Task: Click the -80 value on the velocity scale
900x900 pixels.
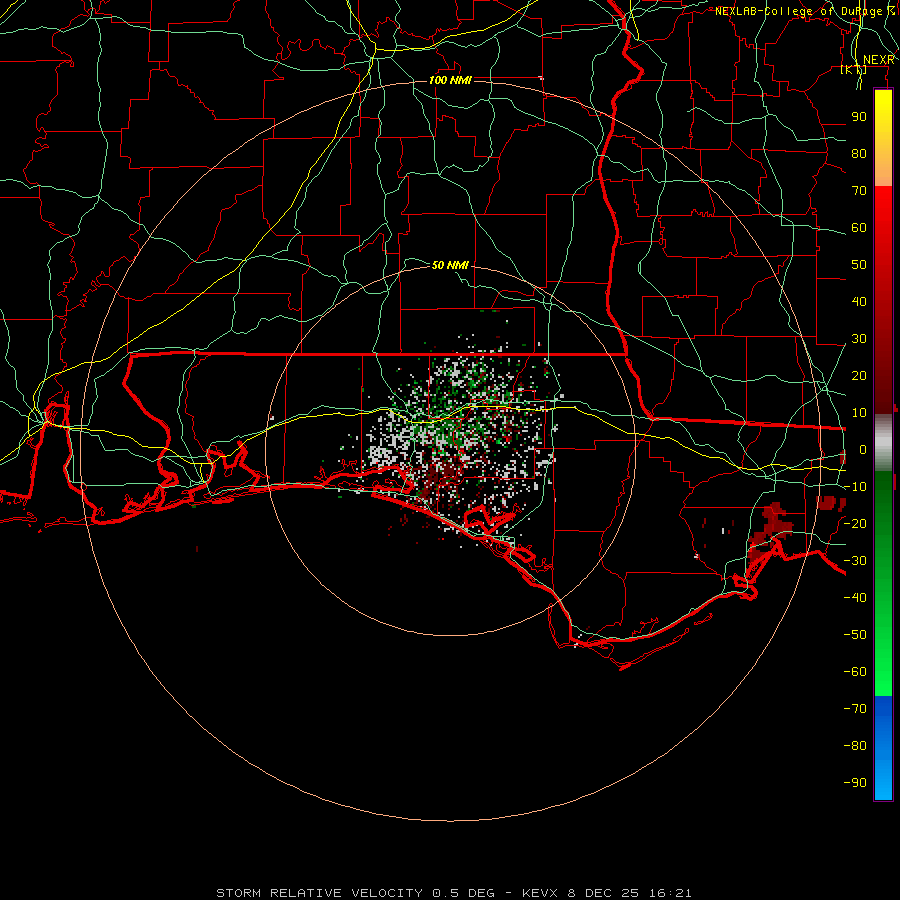Action: coord(855,746)
